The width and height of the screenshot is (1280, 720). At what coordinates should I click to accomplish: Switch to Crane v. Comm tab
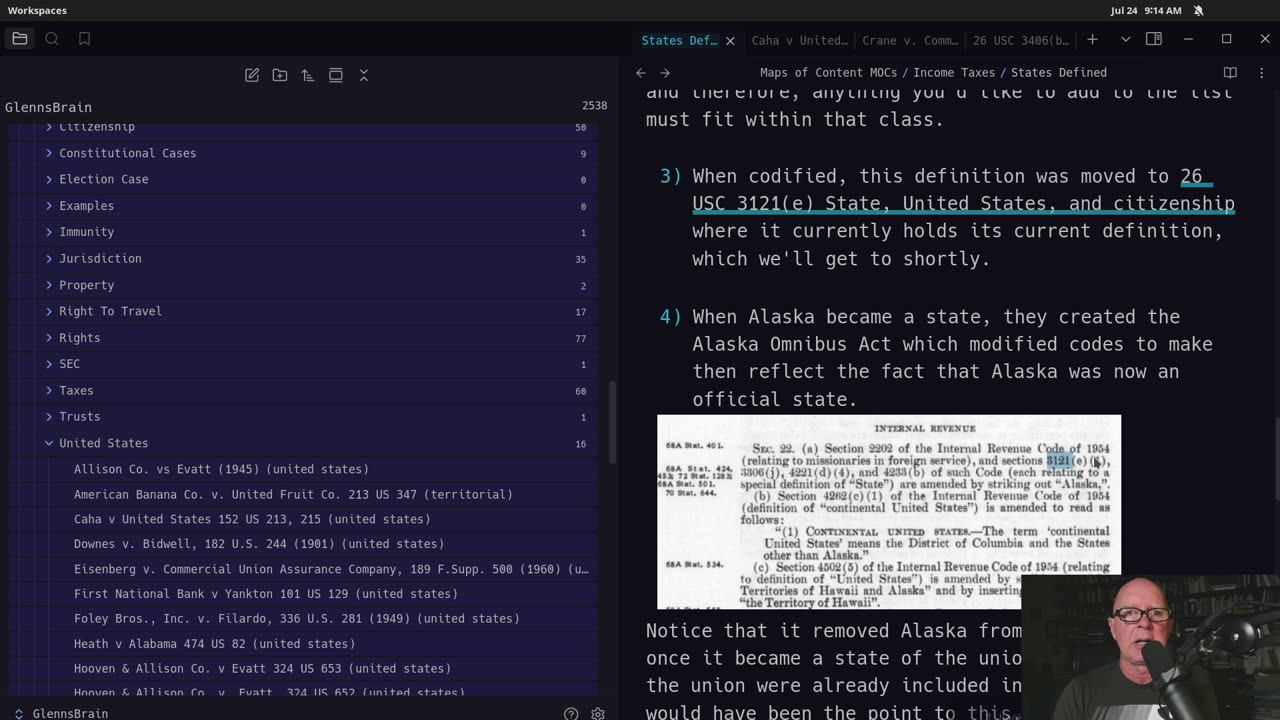pyautogui.click(x=910, y=40)
